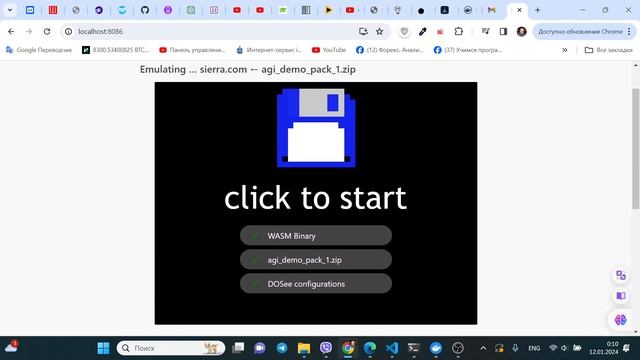Open Docker Desktop from the taskbar
The image size is (640, 360).
436,348
